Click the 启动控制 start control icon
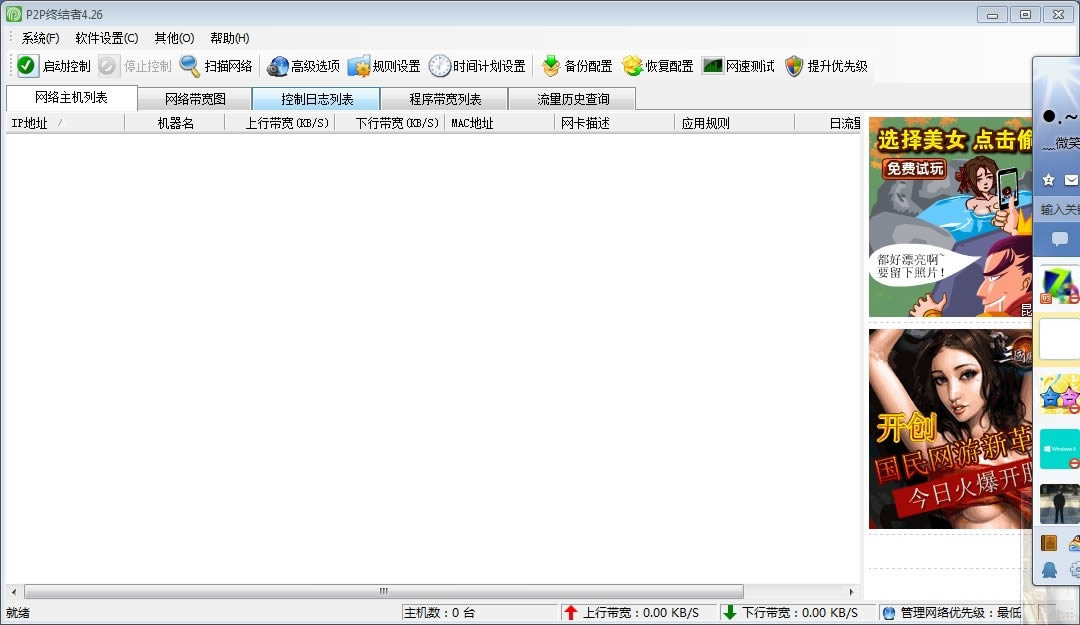Screen dimensions: 1080x625 [27, 66]
